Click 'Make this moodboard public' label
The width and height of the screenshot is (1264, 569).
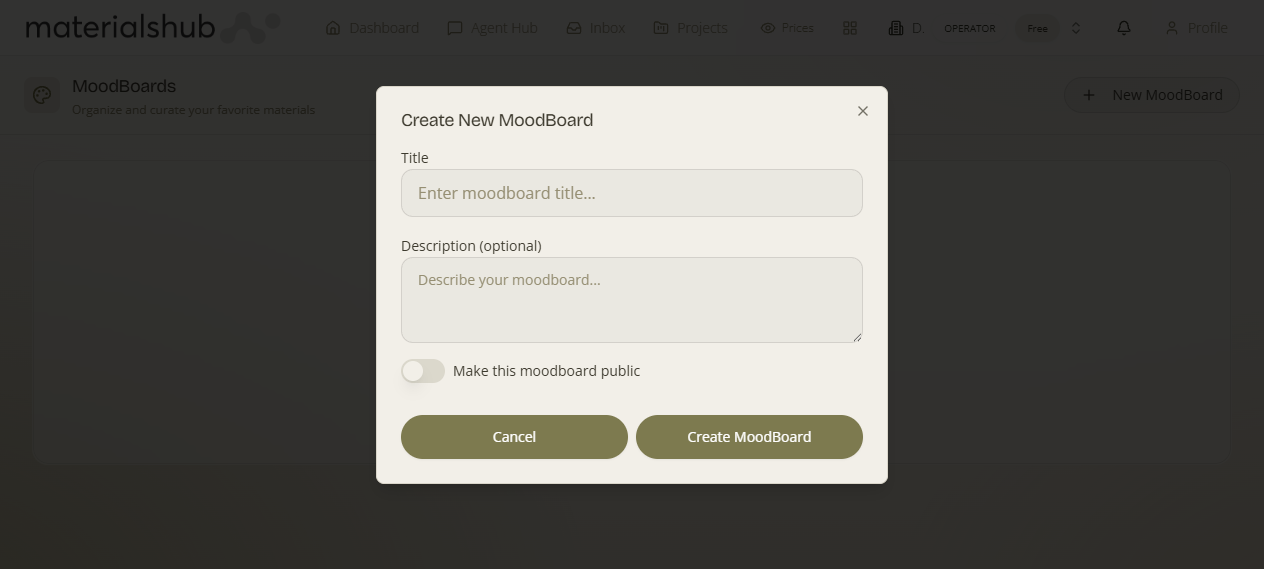tap(546, 371)
